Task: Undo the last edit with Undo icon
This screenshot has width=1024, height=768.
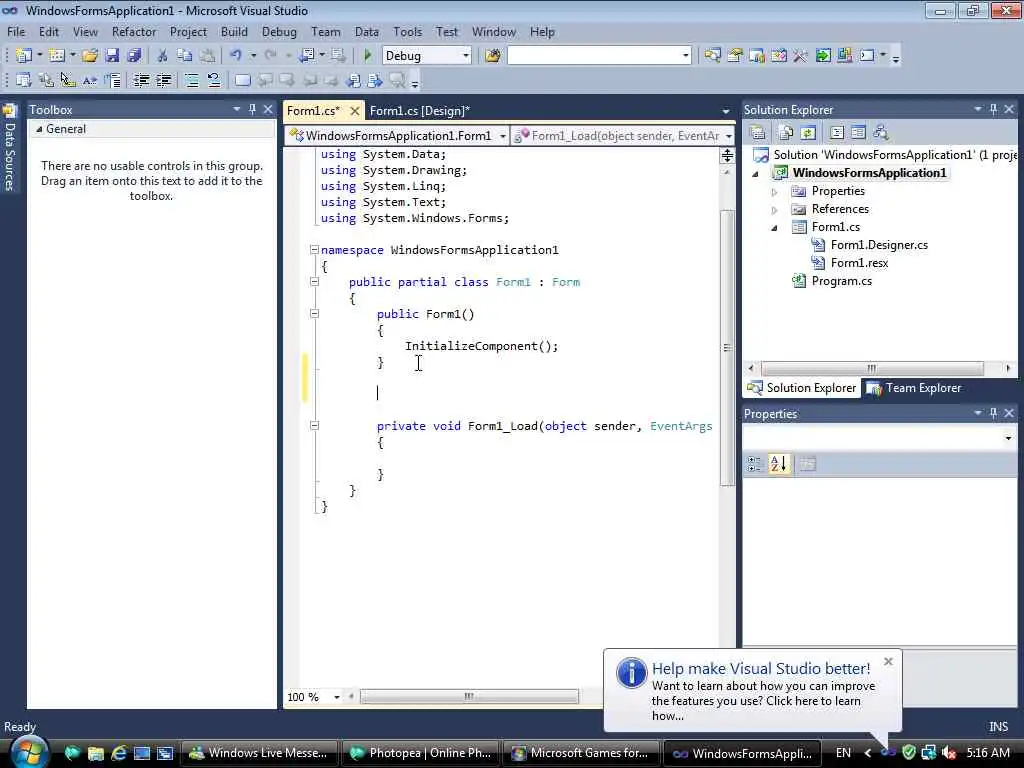Action: pos(236,56)
